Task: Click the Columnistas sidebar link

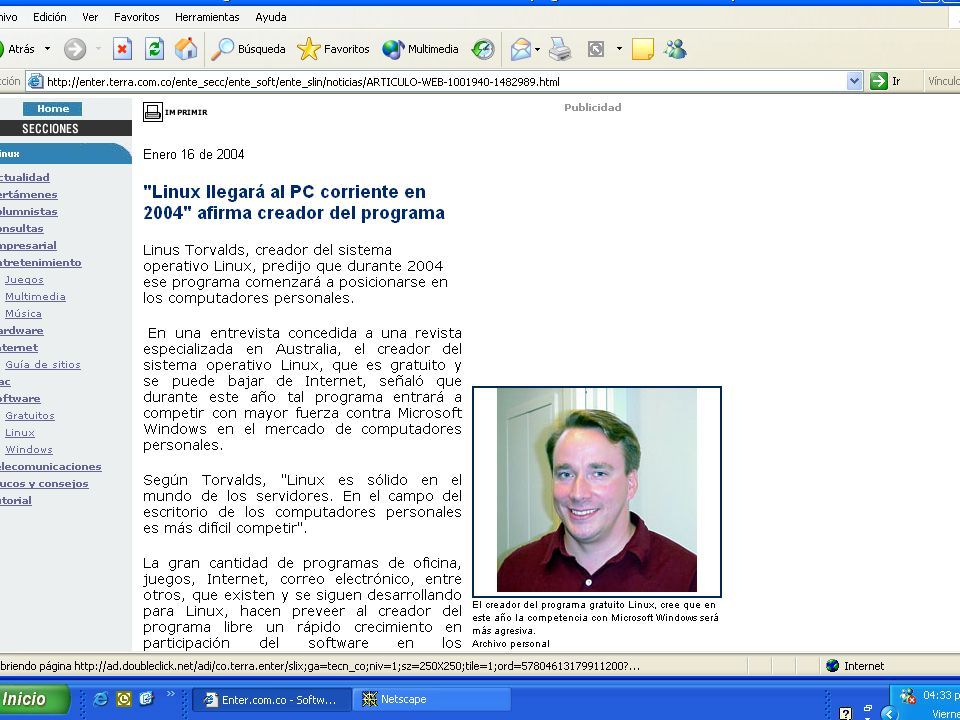Action: [29, 212]
